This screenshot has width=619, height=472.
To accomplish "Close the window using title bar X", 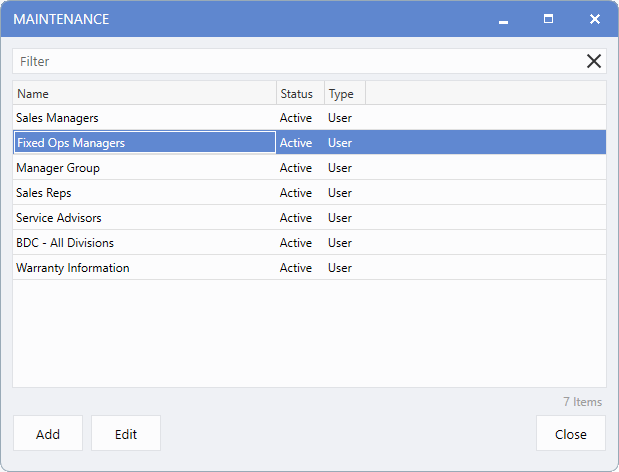I will [x=595, y=19].
